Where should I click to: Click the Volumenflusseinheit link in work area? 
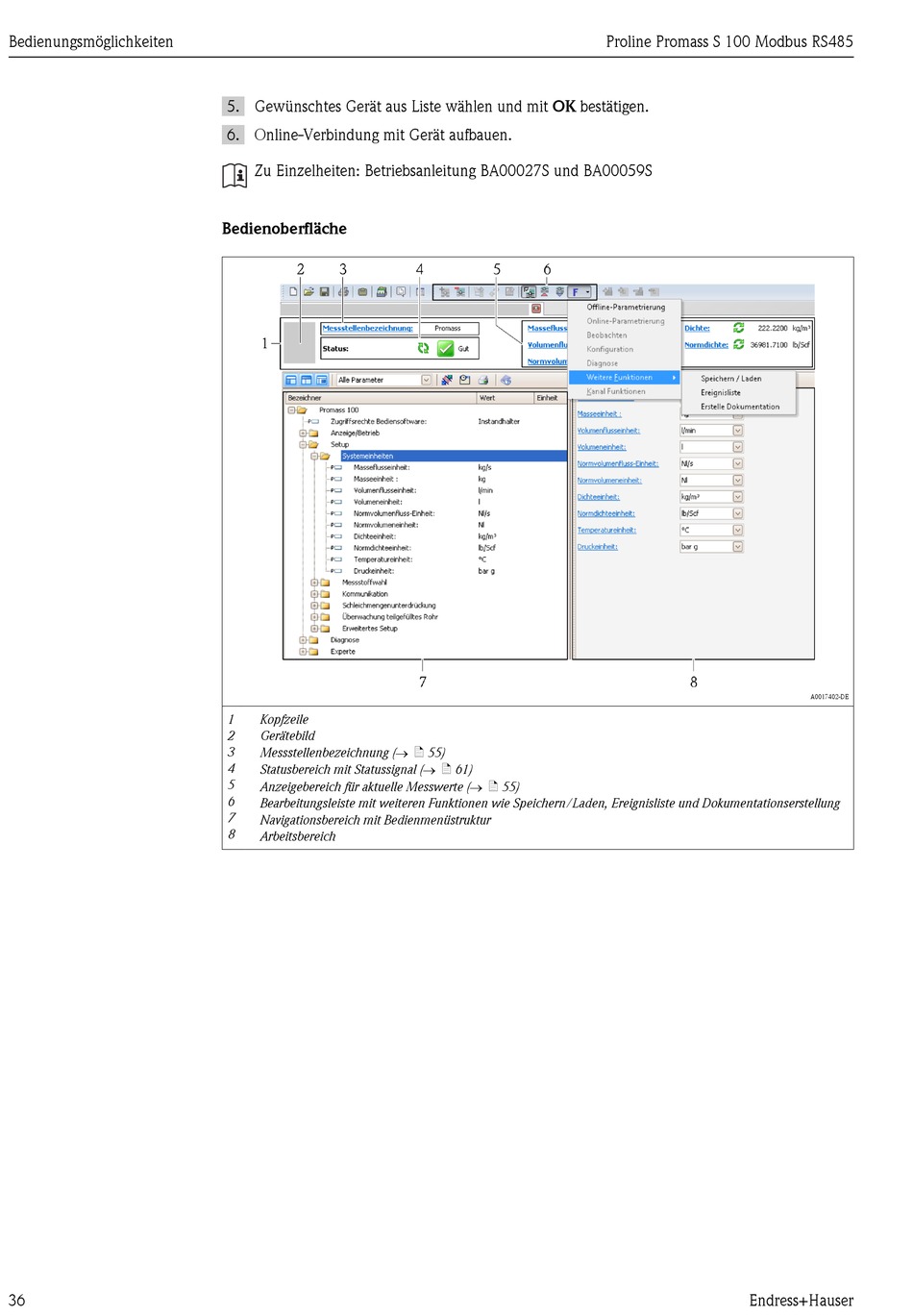coord(608,431)
